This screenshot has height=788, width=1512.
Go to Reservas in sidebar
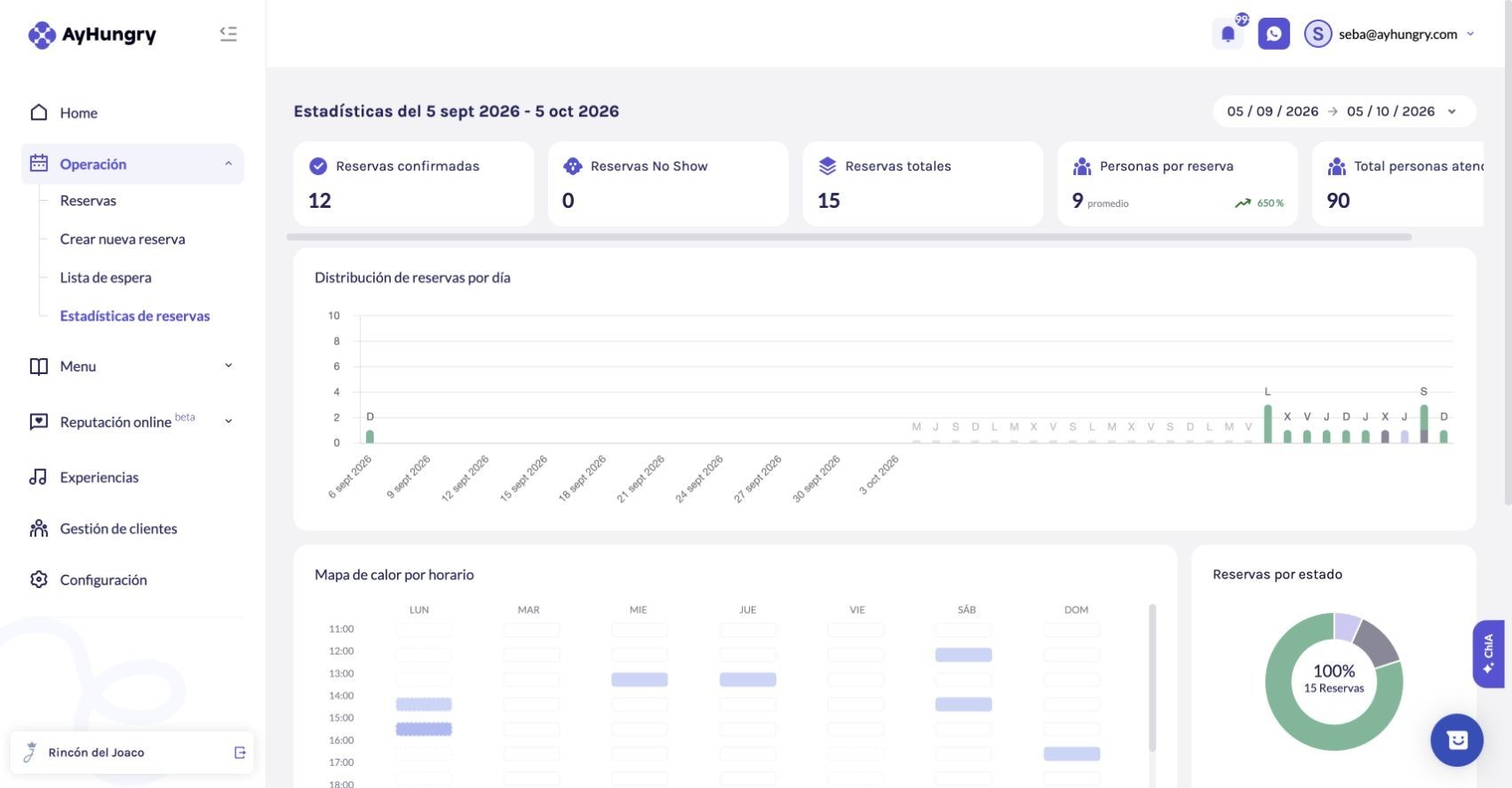(x=88, y=201)
